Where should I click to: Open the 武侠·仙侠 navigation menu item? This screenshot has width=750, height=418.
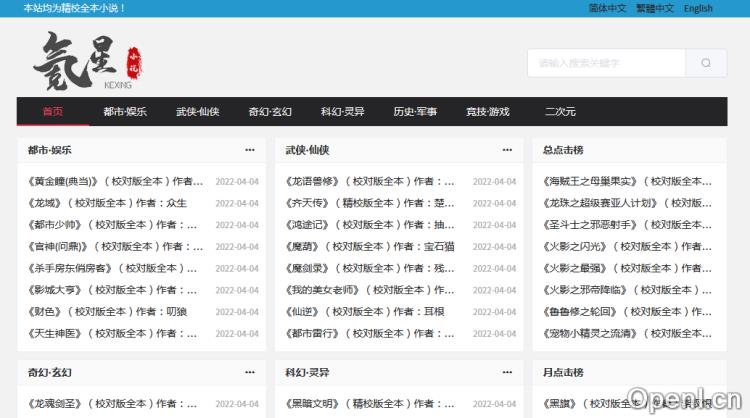[x=198, y=111]
